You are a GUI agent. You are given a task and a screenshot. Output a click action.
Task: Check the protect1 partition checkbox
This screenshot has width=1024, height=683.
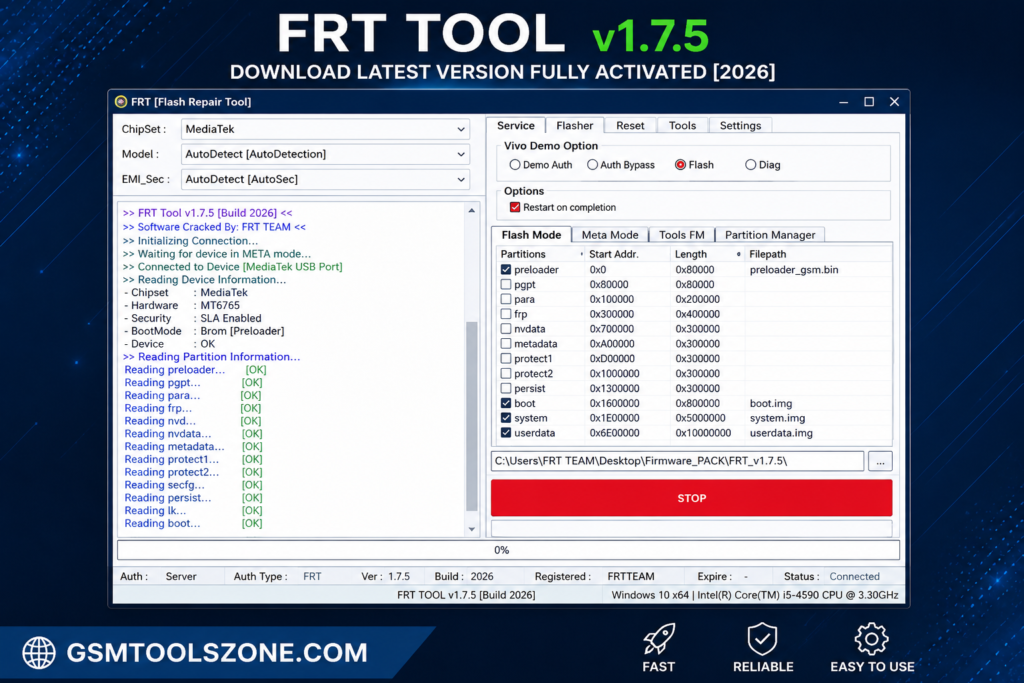click(506, 358)
